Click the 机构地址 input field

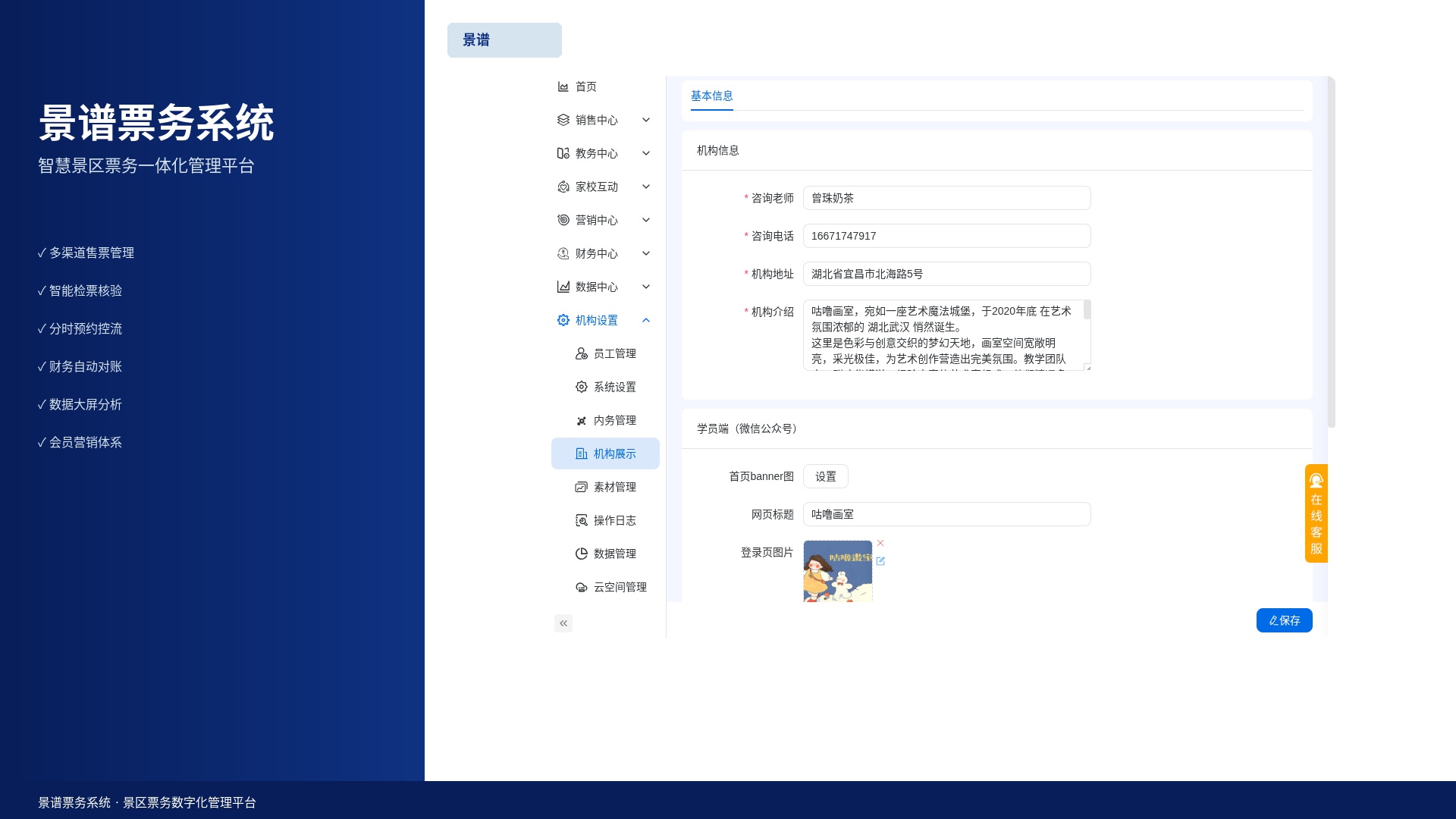[x=946, y=274]
